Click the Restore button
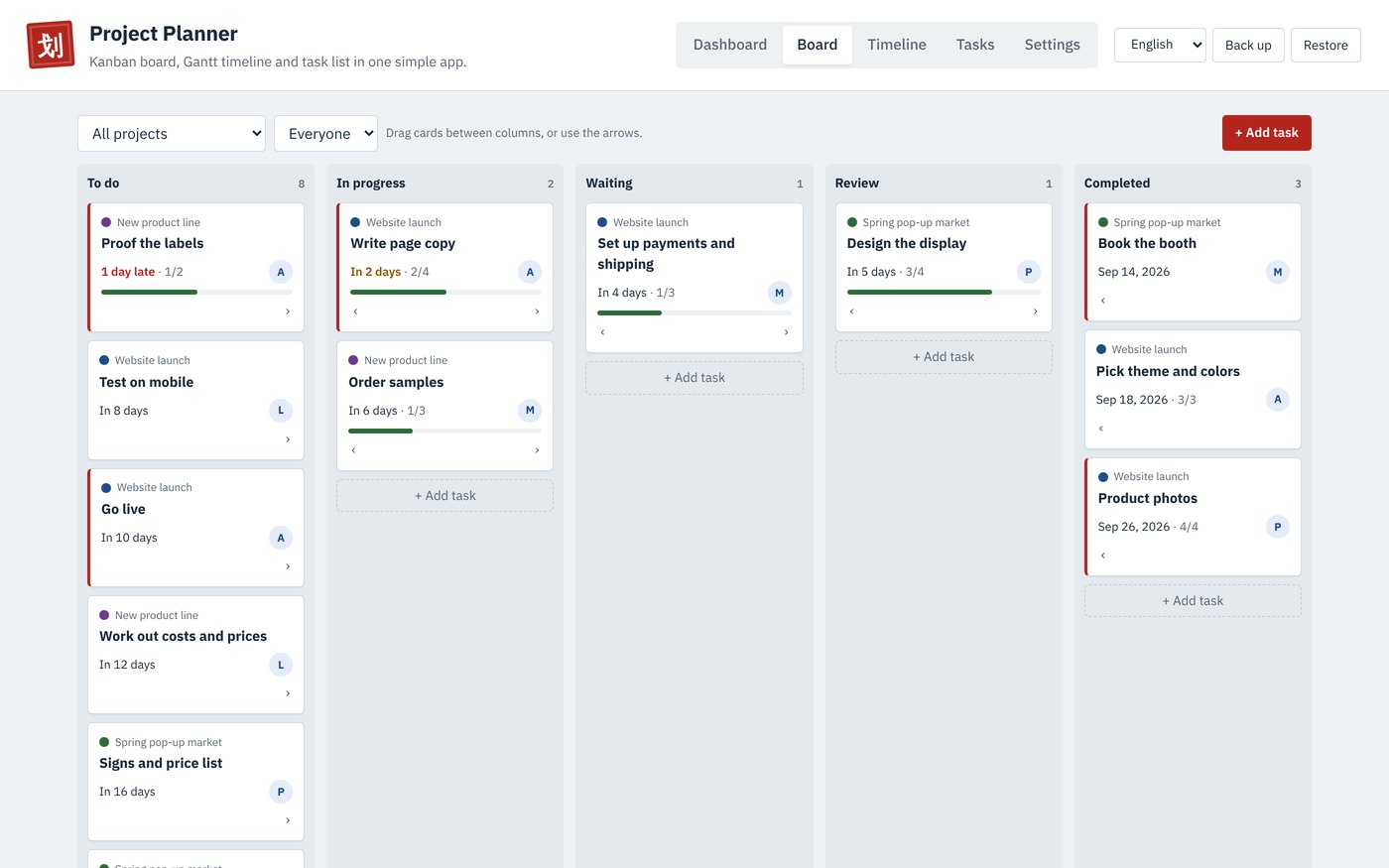Viewport: 1389px width, 868px height. tap(1326, 45)
